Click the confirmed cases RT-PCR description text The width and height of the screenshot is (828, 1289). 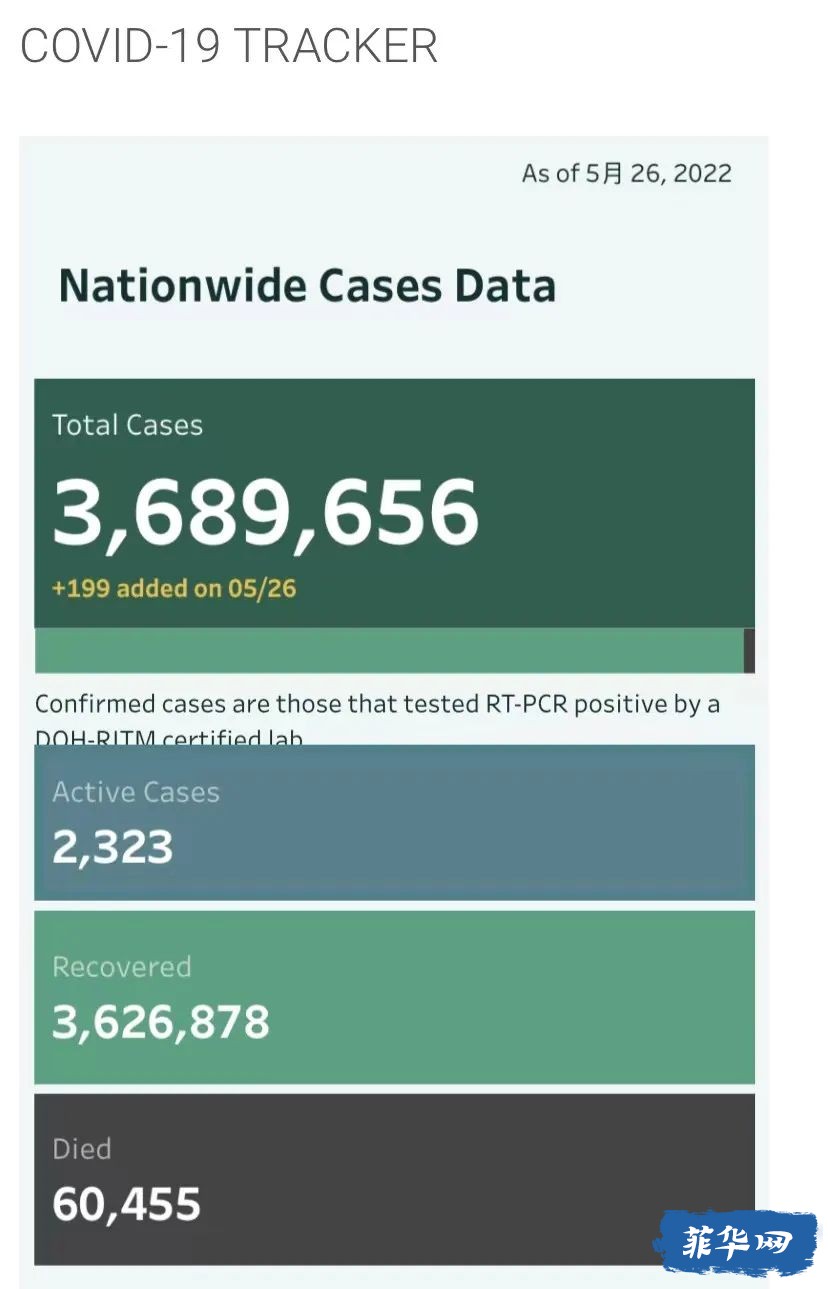point(377,704)
